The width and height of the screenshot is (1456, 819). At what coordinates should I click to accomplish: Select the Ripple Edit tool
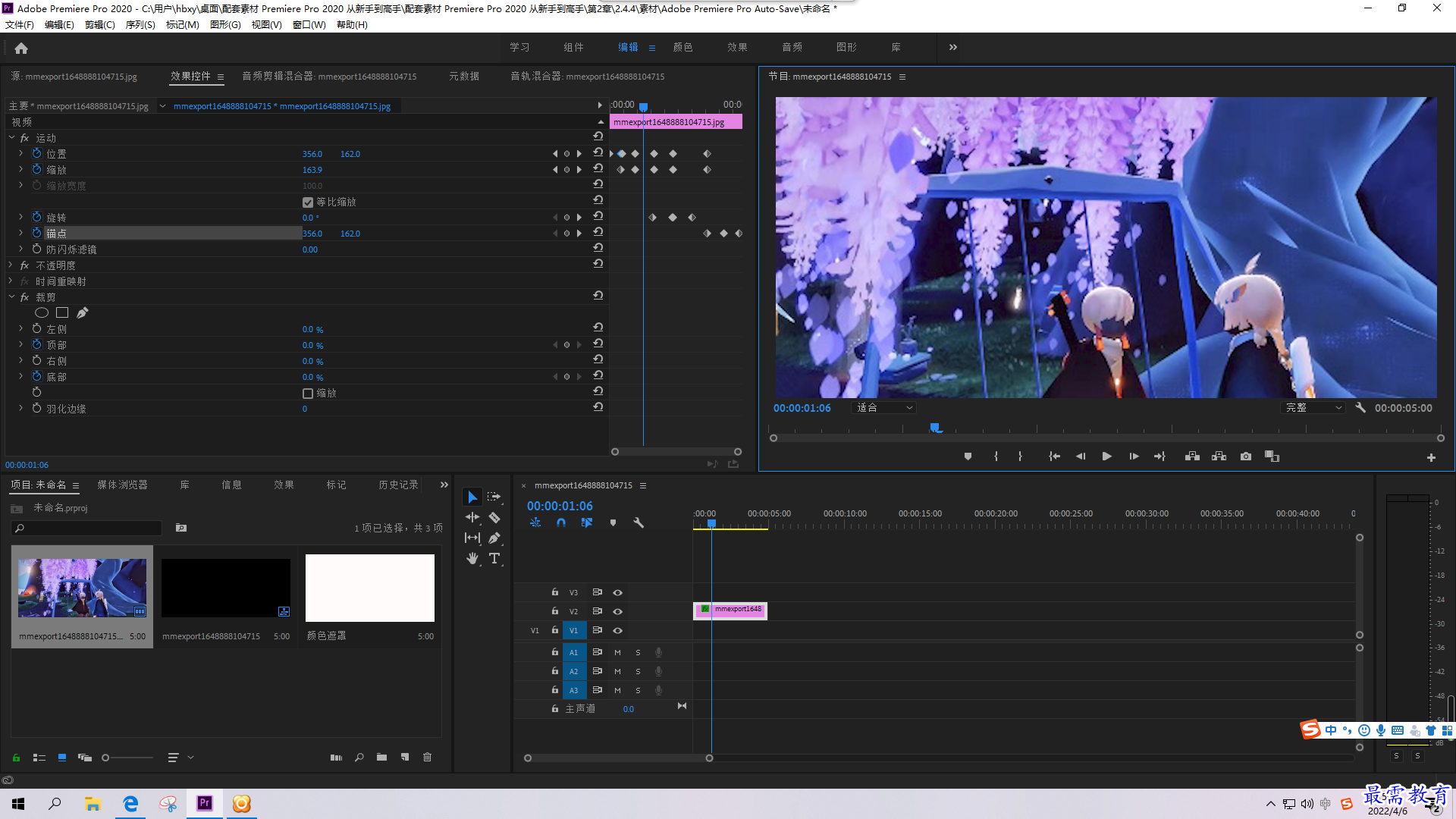pos(472,518)
